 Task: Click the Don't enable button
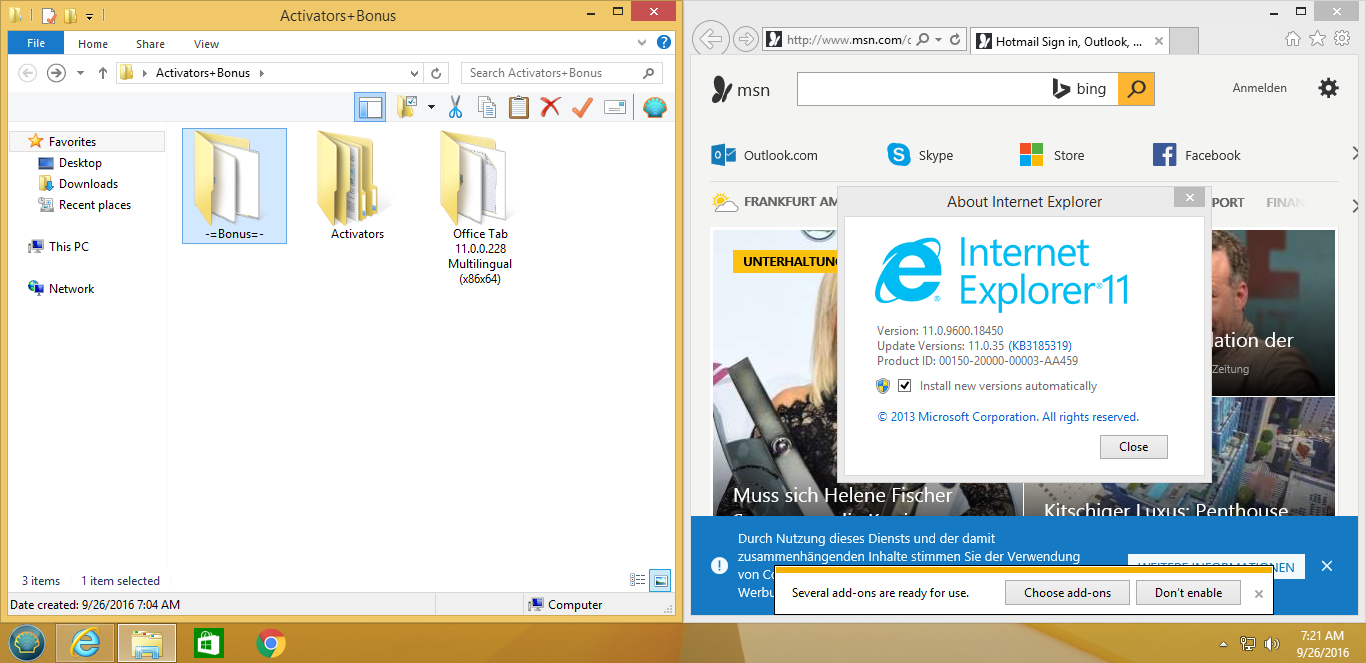pos(1188,593)
